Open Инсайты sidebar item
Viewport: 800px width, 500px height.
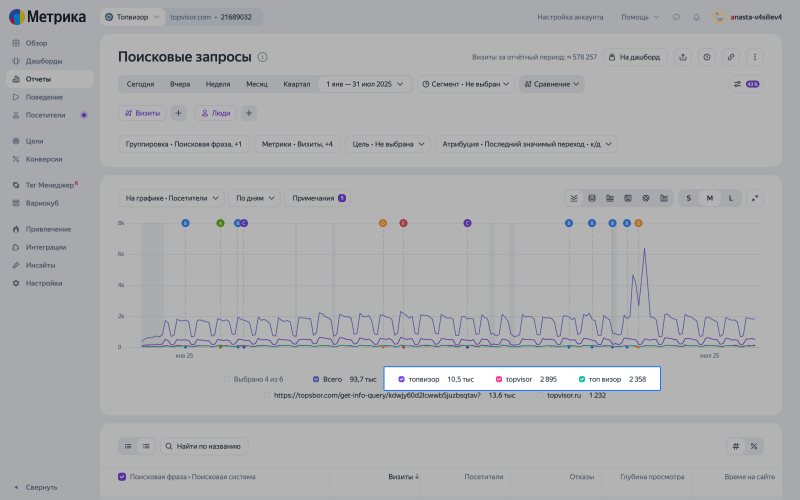[x=40, y=265]
